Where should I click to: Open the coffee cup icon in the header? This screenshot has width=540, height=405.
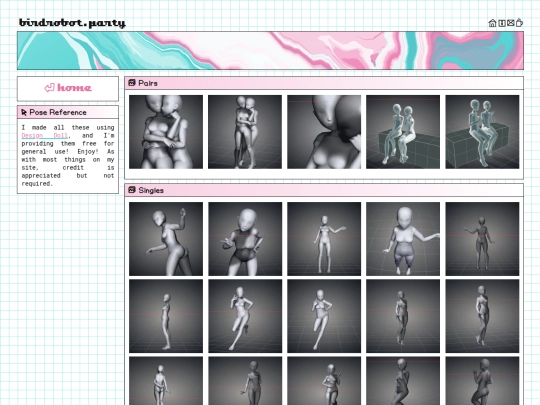click(519, 23)
